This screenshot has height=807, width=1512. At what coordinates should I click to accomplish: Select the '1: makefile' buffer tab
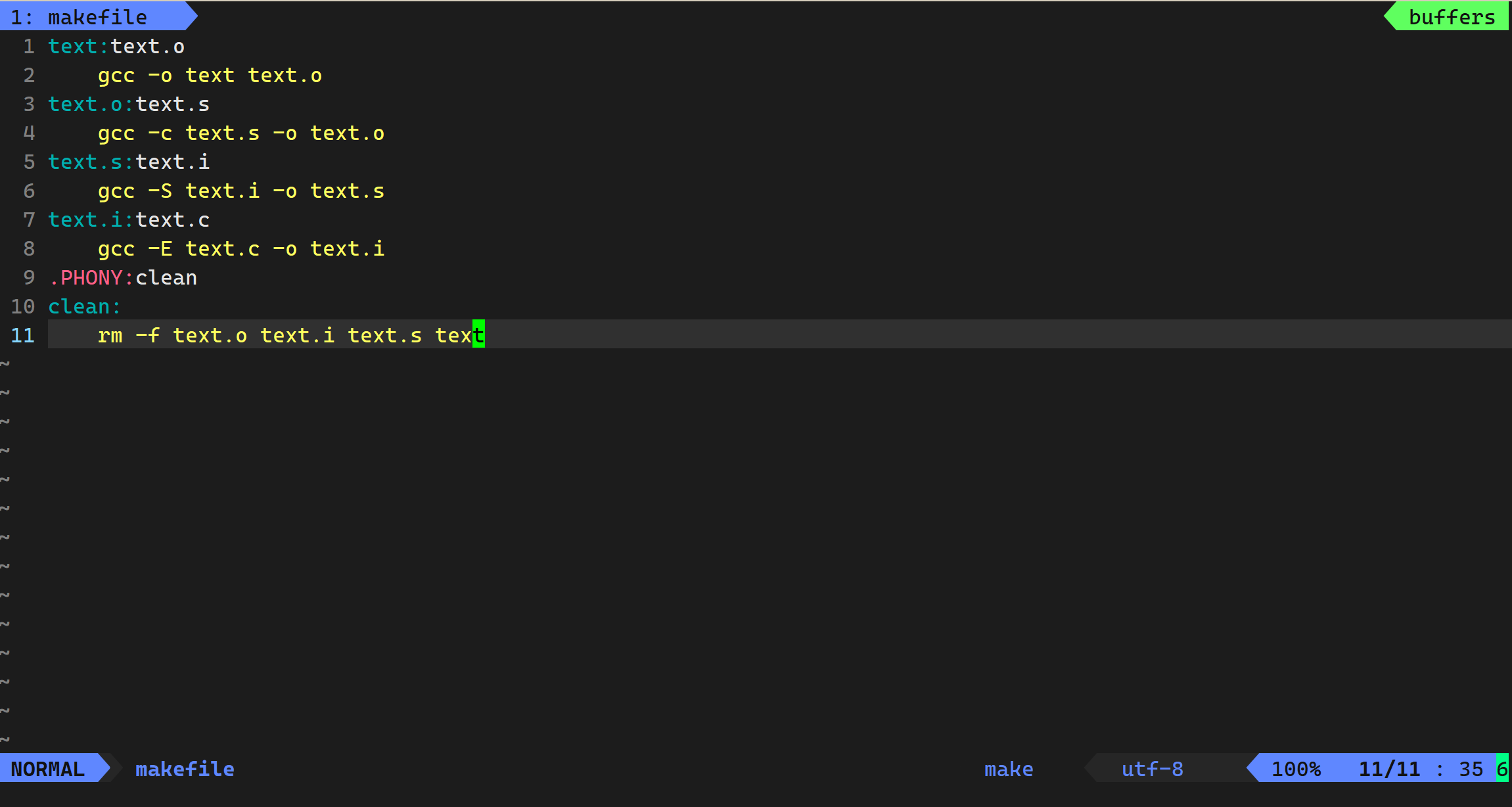pyautogui.click(x=97, y=16)
